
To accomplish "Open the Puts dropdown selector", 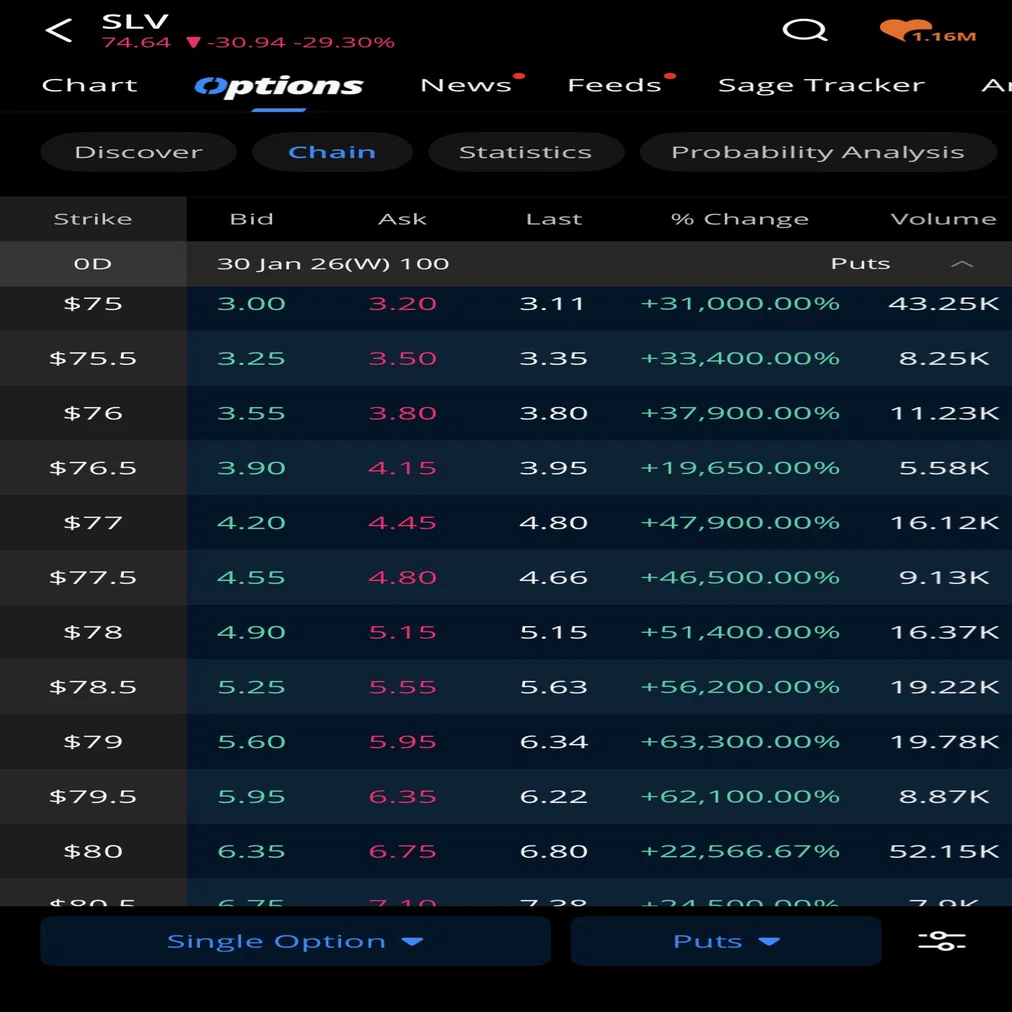I will [726, 941].
